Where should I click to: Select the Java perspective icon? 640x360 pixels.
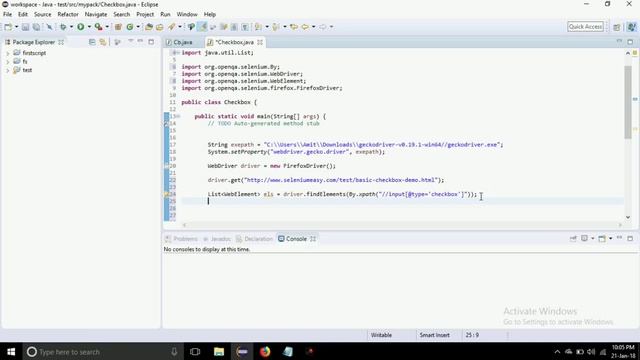(x=631, y=27)
